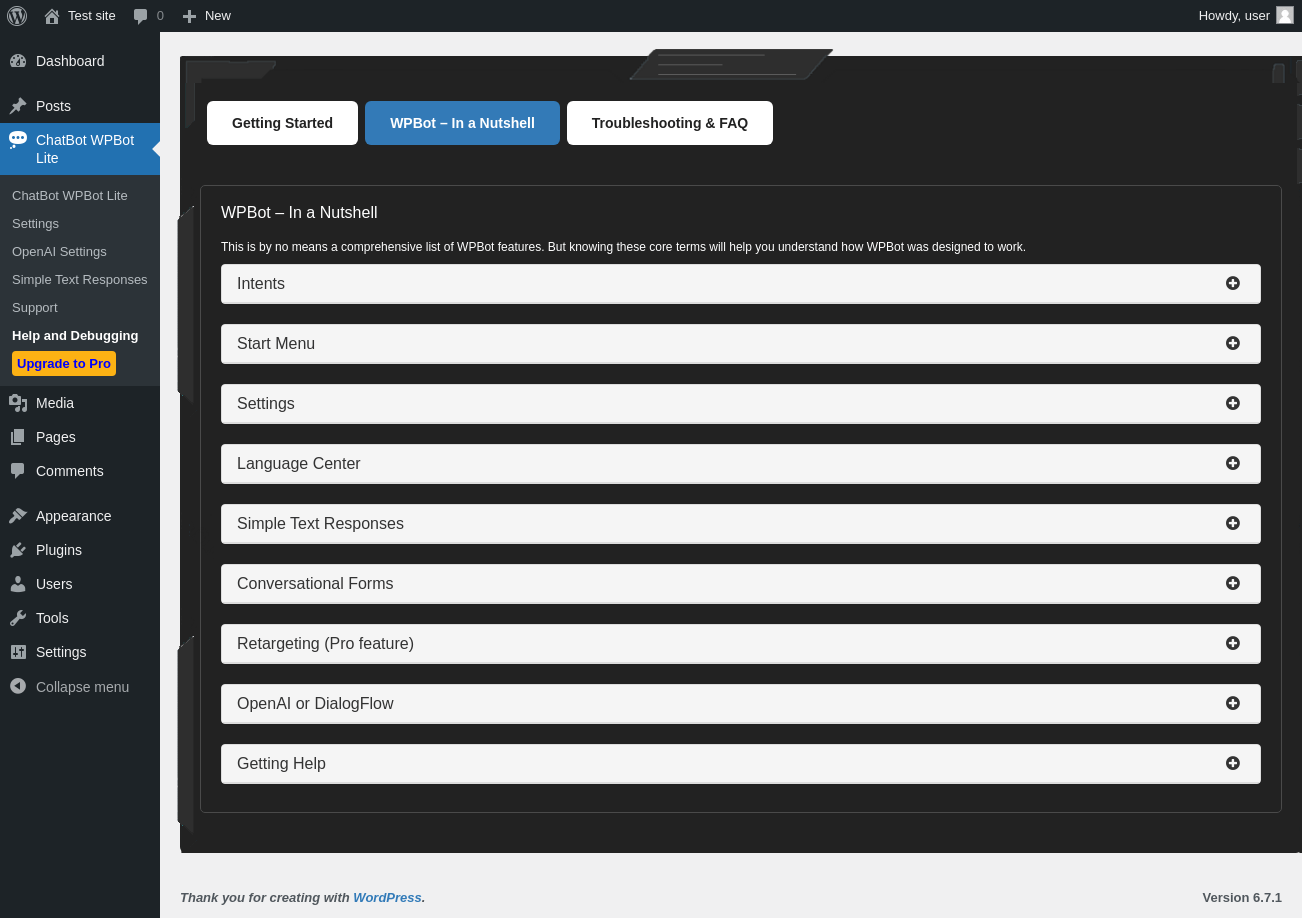
Task: Expand the Settings accordion in the nutshell panel
Action: pyautogui.click(x=741, y=404)
